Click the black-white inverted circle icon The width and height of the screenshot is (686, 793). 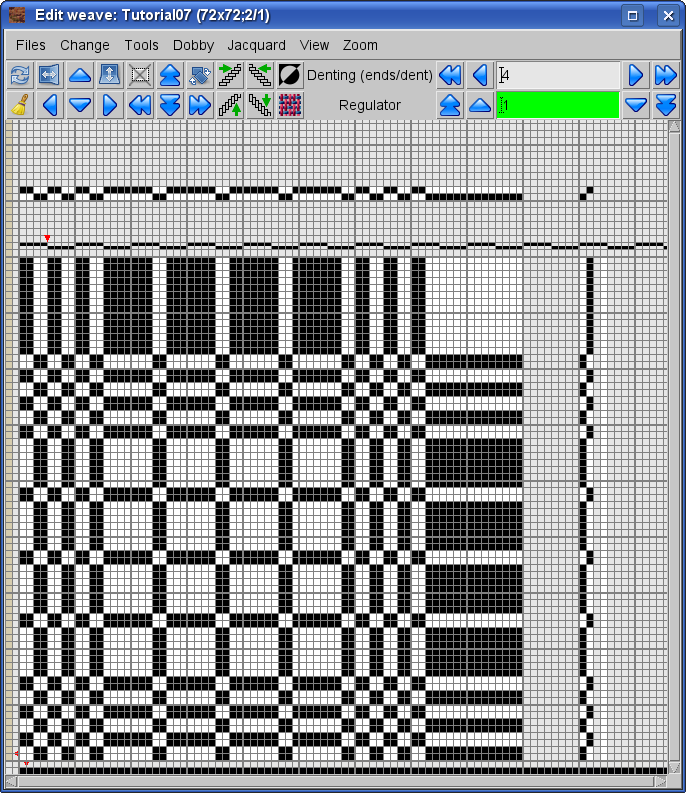pyautogui.click(x=290, y=75)
